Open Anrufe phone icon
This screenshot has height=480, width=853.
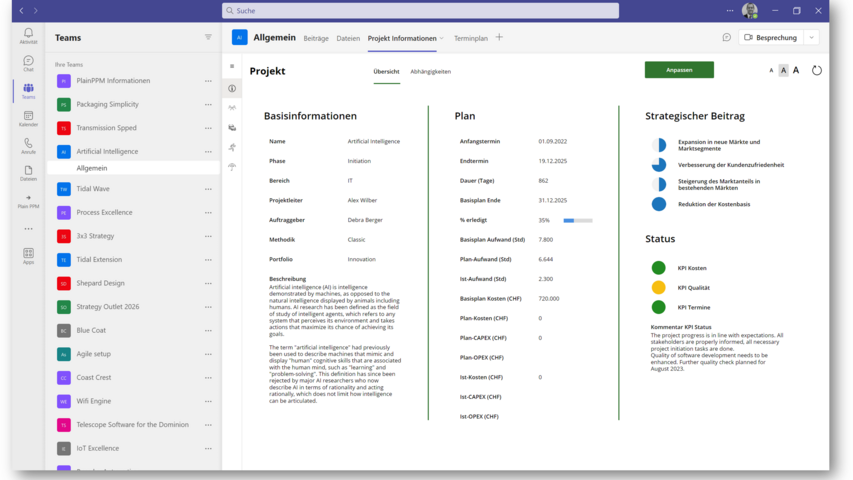click(28, 145)
